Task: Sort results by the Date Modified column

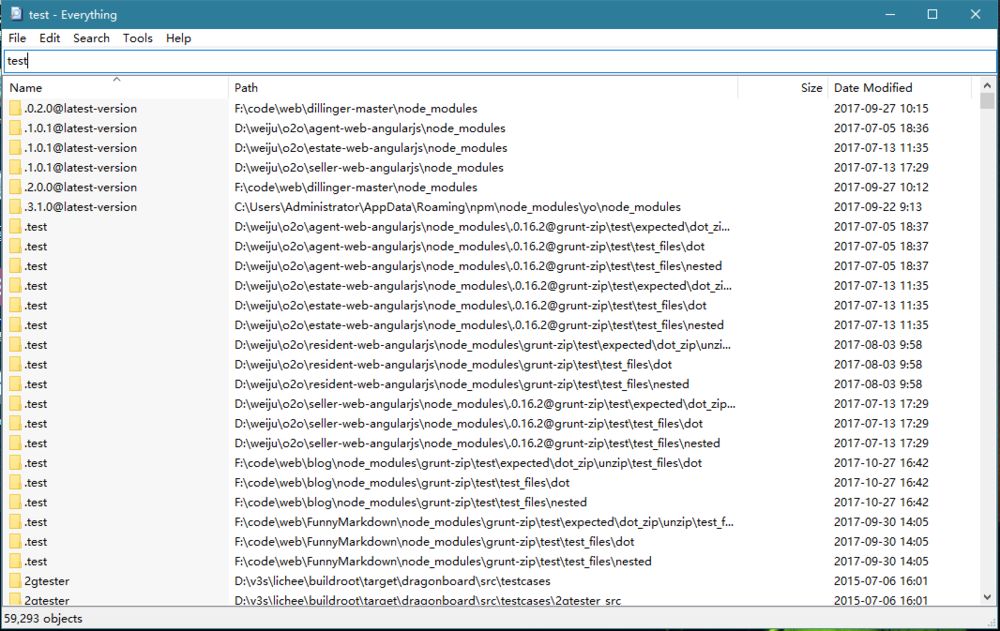Action: point(873,87)
